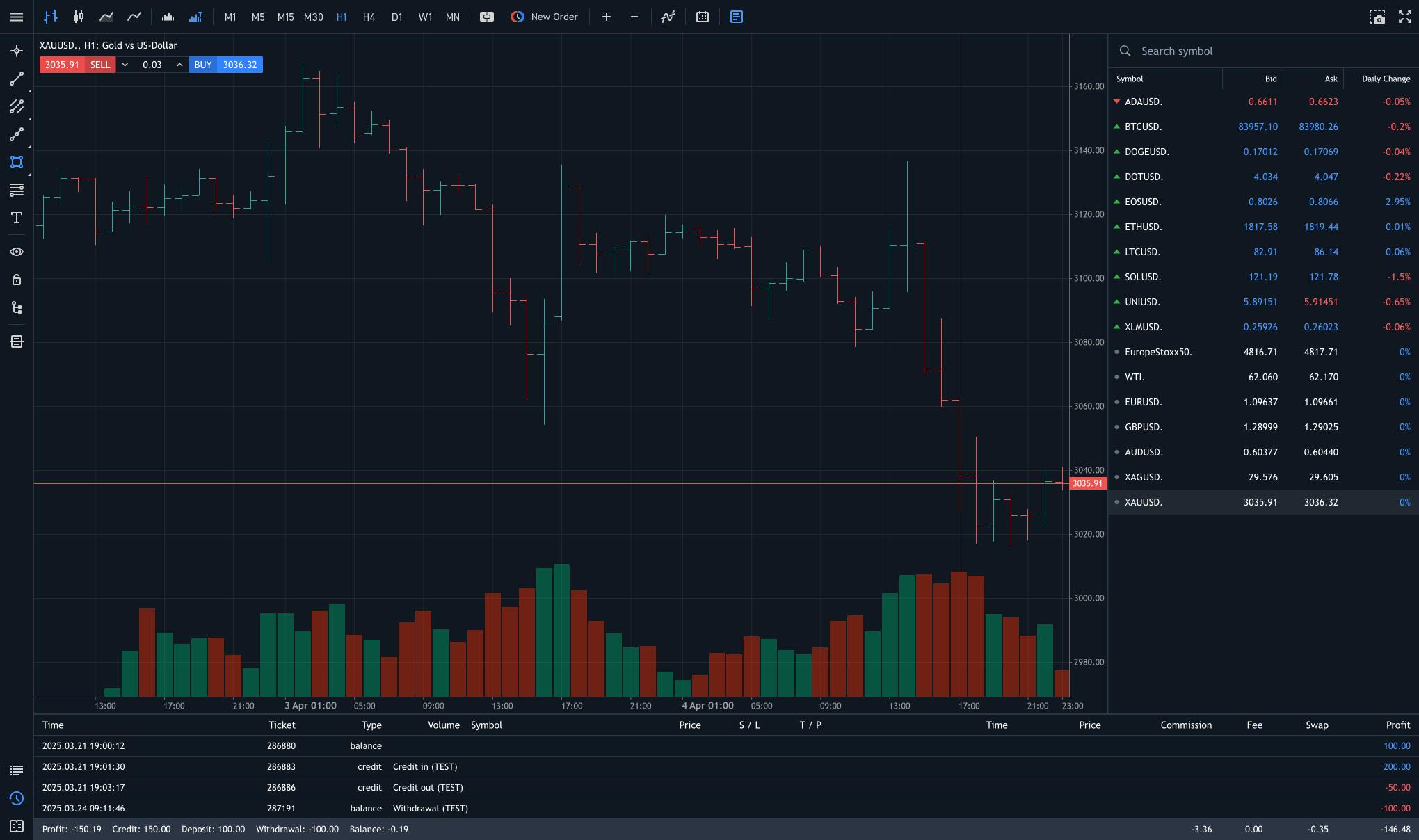
Task: Open the indicators icon in the toolbar
Action: (668, 17)
